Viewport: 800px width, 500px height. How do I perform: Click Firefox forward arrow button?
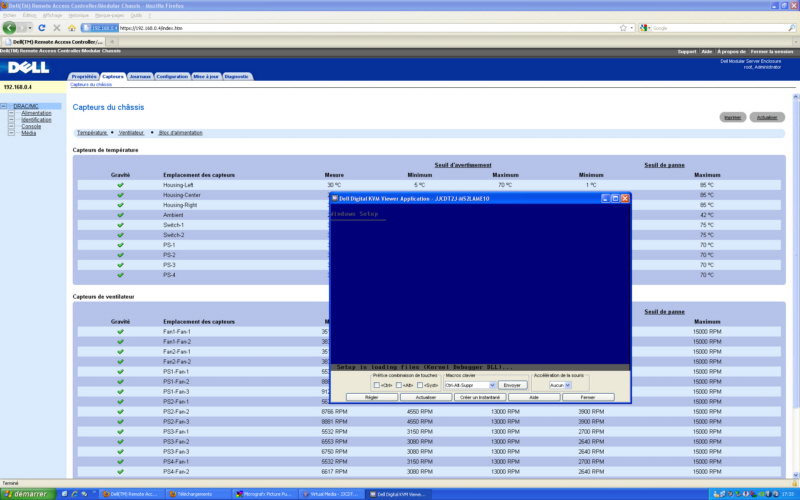point(21,28)
